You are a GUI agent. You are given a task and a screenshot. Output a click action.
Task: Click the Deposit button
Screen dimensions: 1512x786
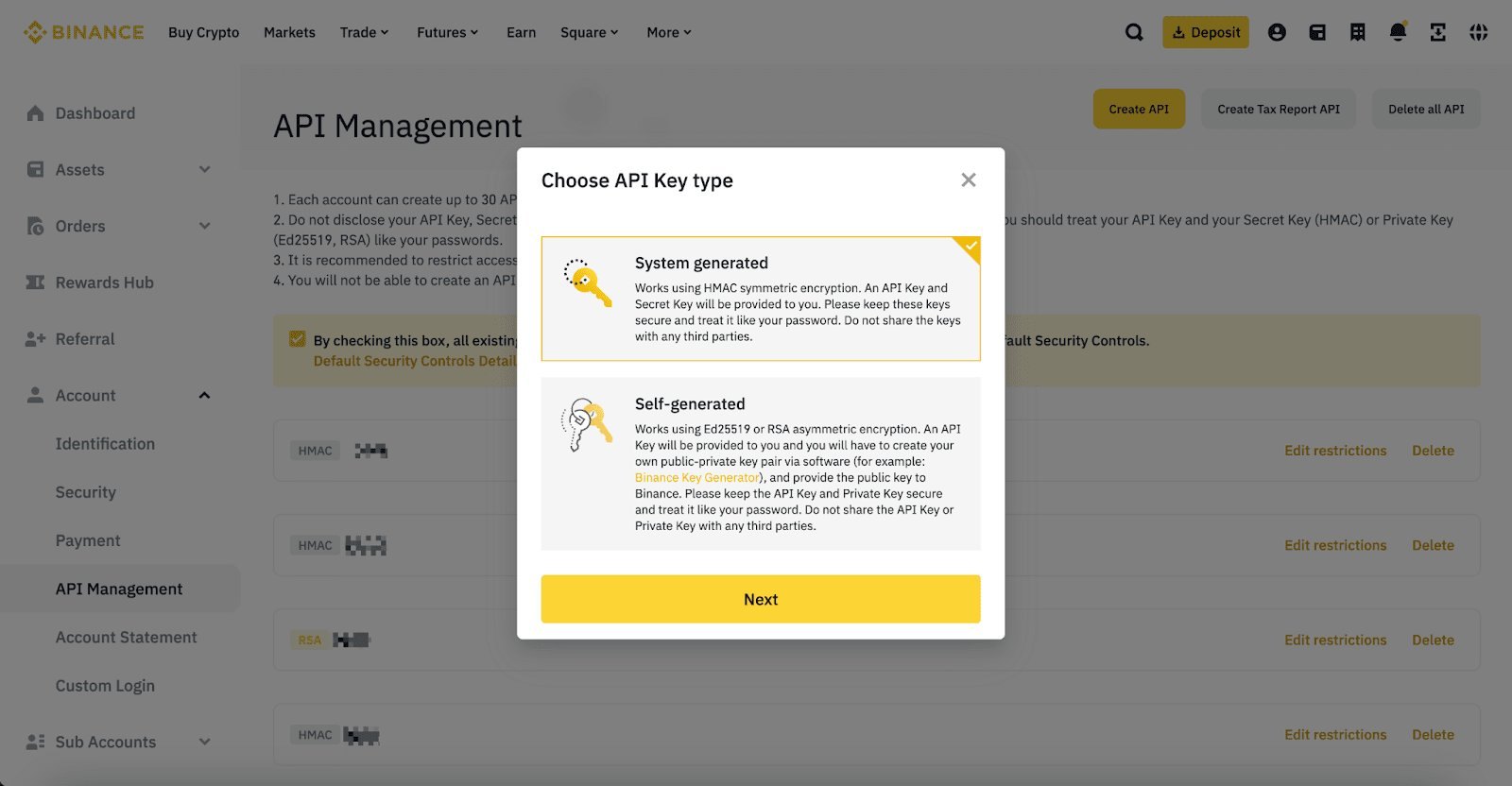[1206, 32]
